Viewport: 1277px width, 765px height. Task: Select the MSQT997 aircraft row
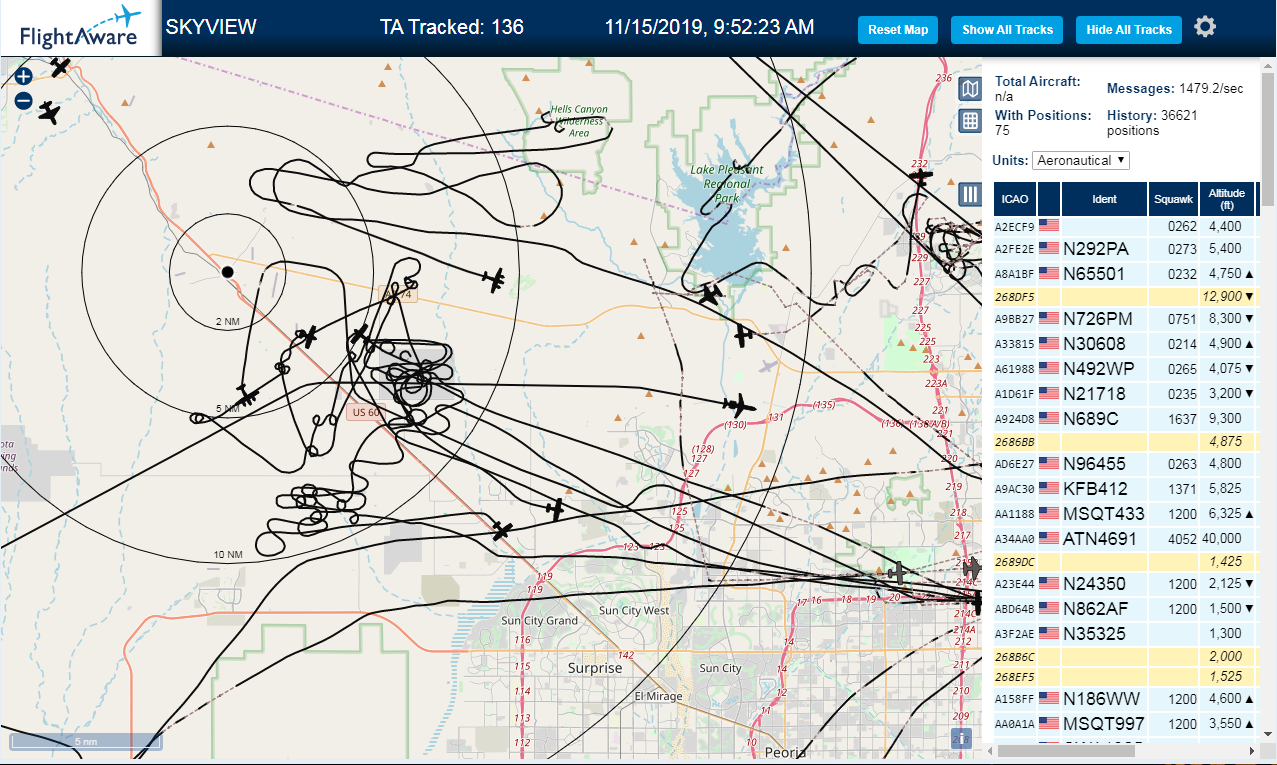pyautogui.click(x=1125, y=724)
